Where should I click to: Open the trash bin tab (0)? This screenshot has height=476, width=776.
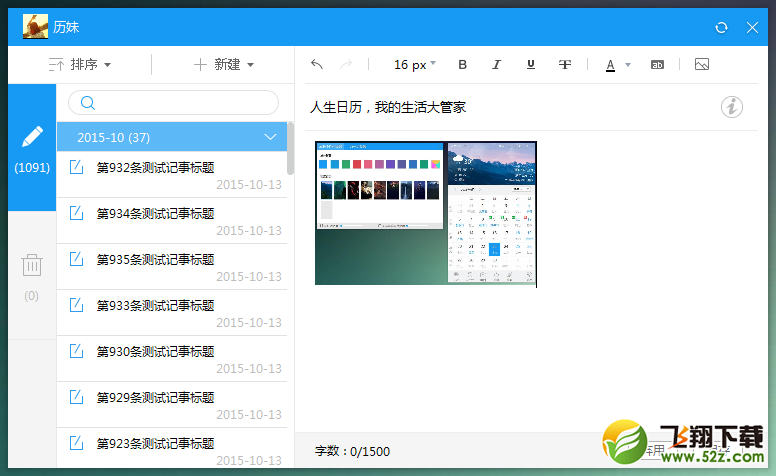coord(32,275)
